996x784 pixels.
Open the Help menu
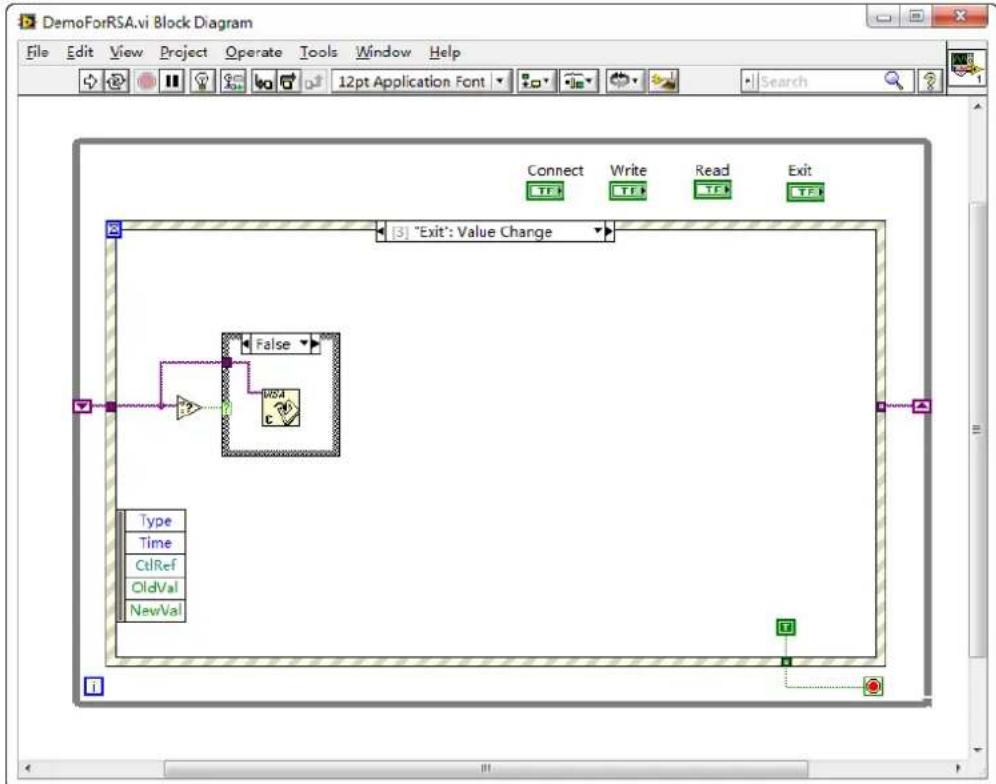click(445, 52)
